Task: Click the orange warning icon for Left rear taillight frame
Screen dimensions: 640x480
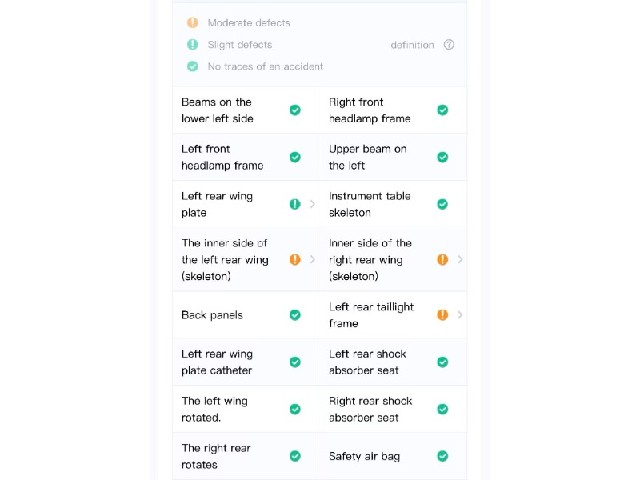Action: [442, 315]
